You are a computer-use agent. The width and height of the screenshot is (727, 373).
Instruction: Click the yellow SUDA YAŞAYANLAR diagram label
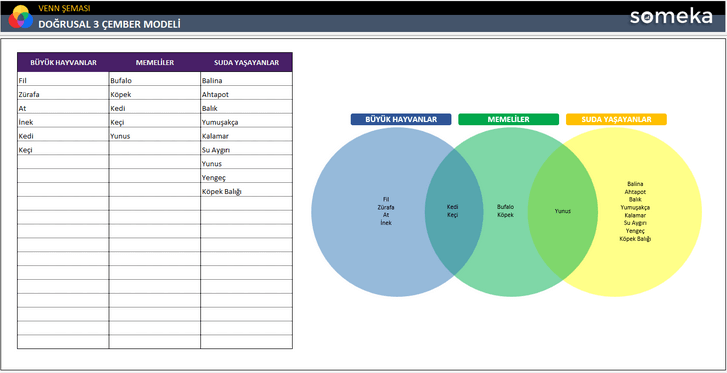point(616,119)
